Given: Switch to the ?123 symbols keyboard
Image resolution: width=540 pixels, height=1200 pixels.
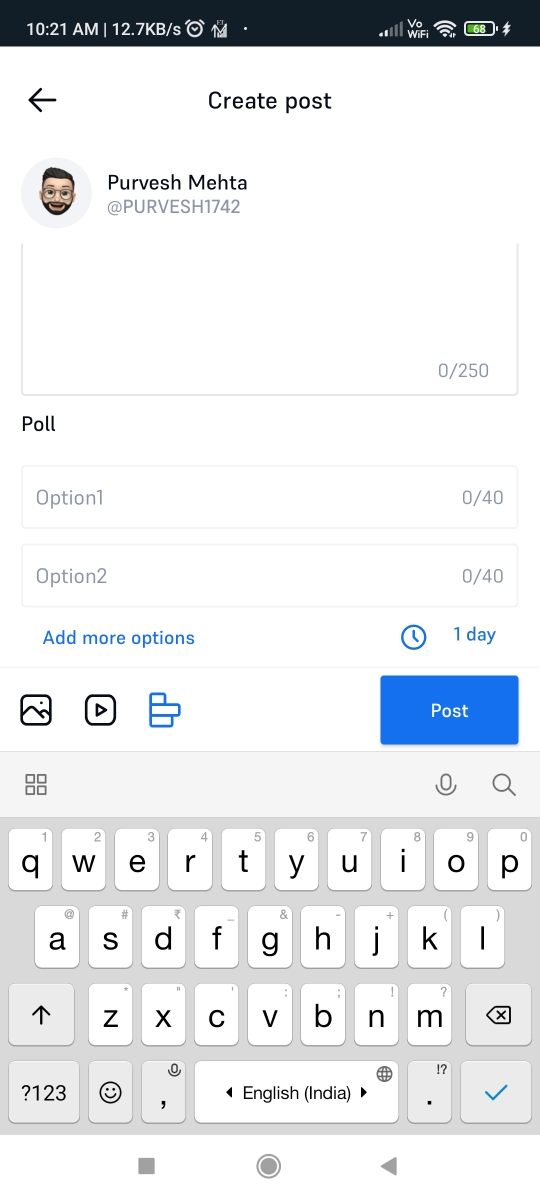Looking at the screenshot, I should click(x=45, y=1092).
